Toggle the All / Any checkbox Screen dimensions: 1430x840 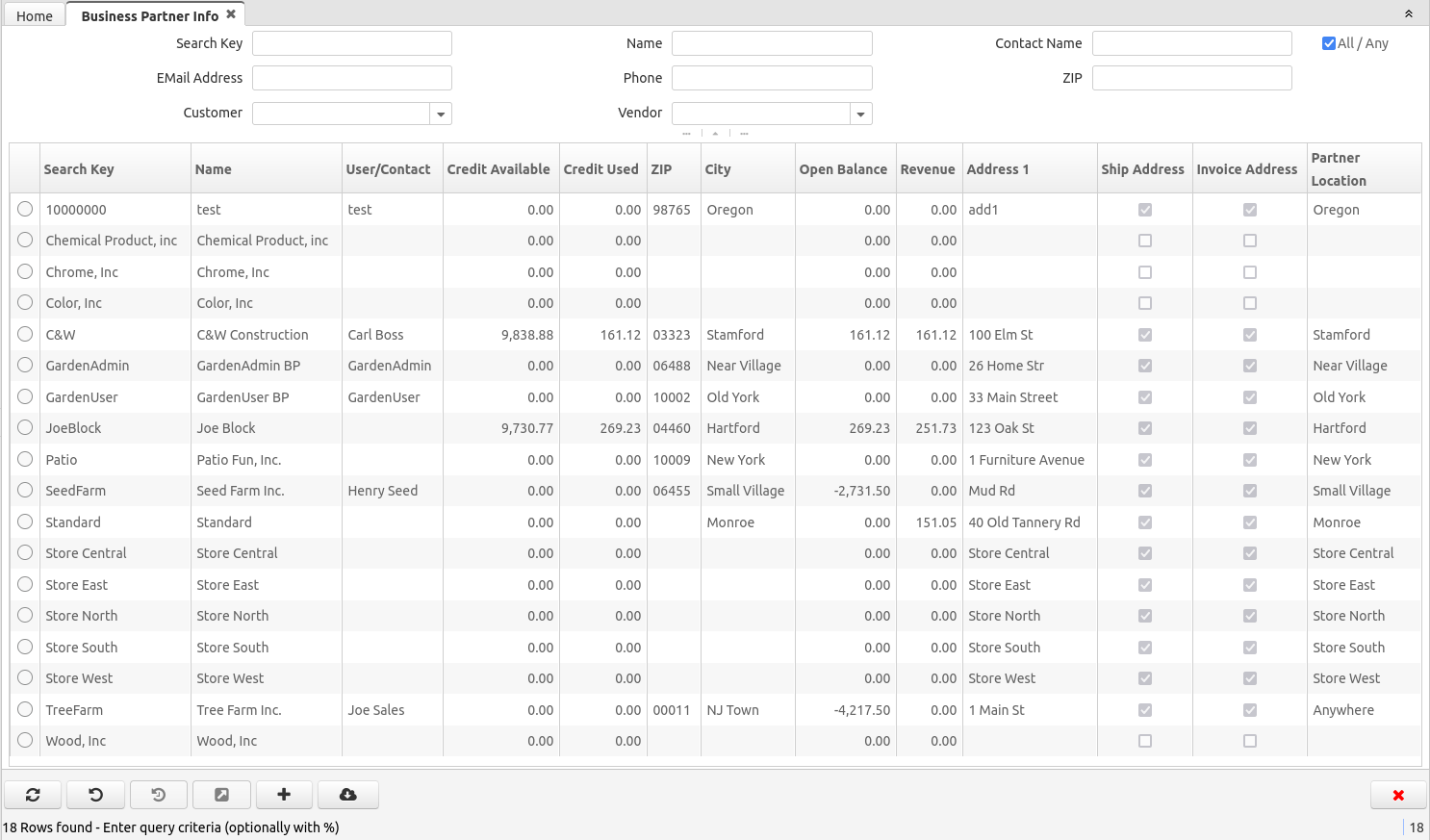click(x=1329, y=43)
